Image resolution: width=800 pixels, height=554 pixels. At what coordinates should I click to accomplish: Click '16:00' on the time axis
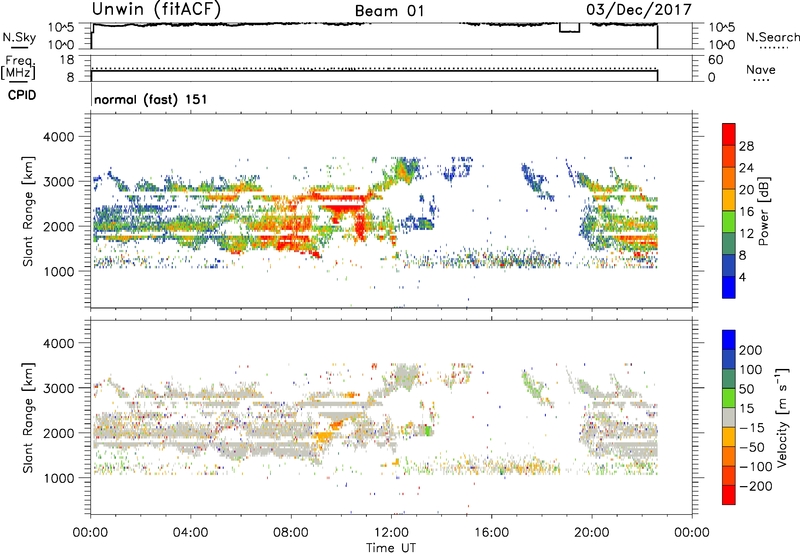(x=492, y=533)
